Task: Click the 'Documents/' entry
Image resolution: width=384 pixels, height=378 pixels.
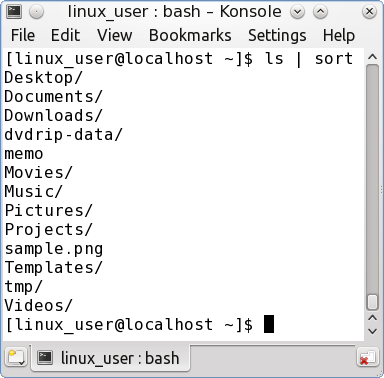Action: tap(53, 97)
